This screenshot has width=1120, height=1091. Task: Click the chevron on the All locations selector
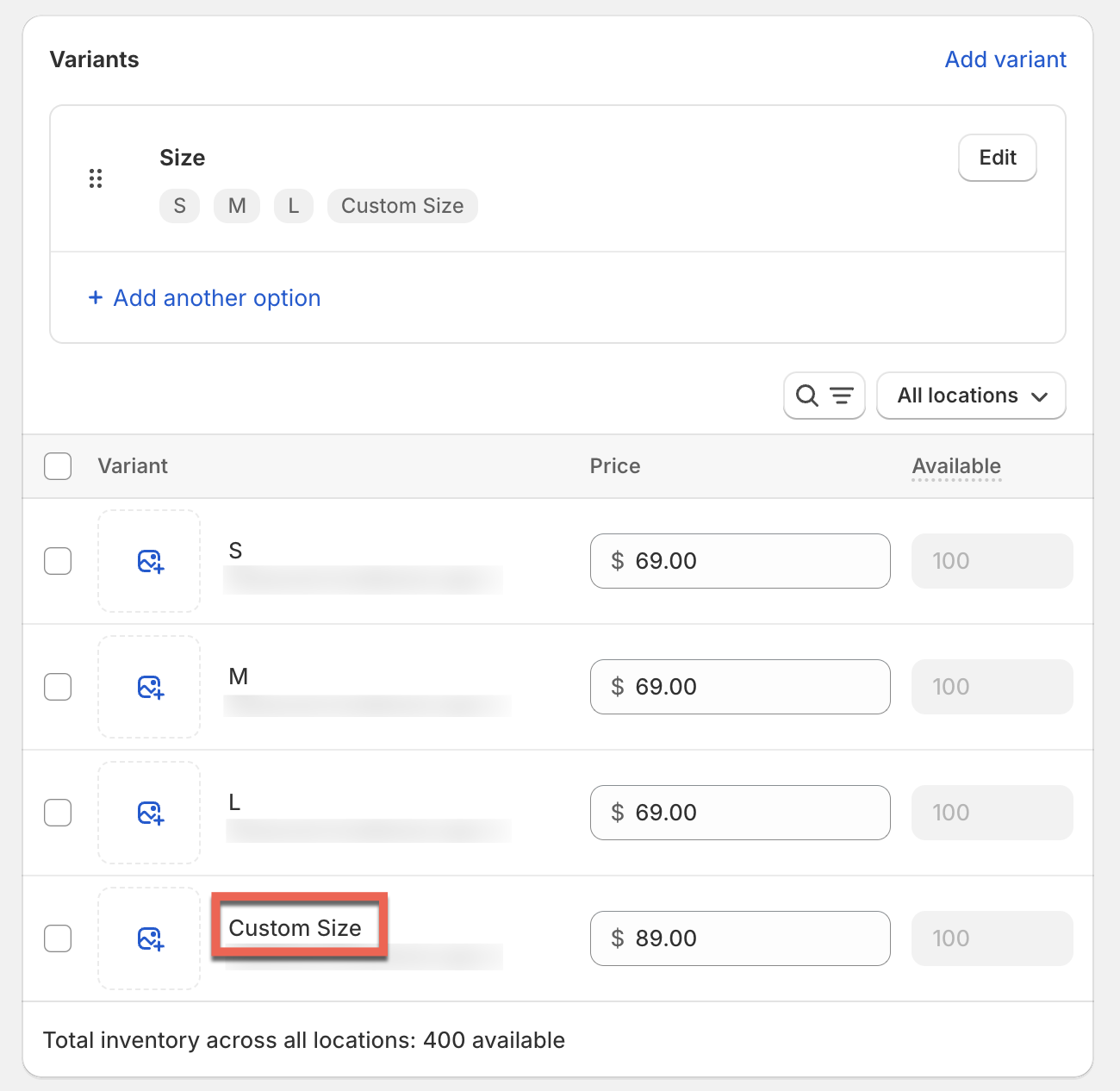pyautogui.click(x=1038, y=396)
